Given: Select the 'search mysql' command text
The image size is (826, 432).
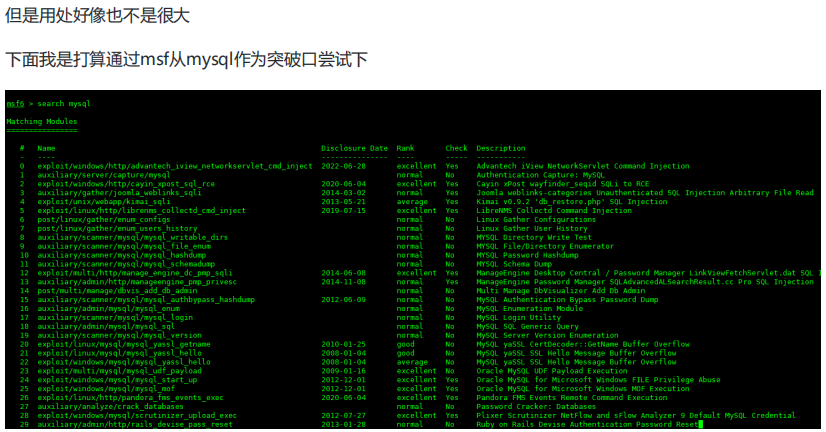Looking at the screenshot, I should (64, 104).
